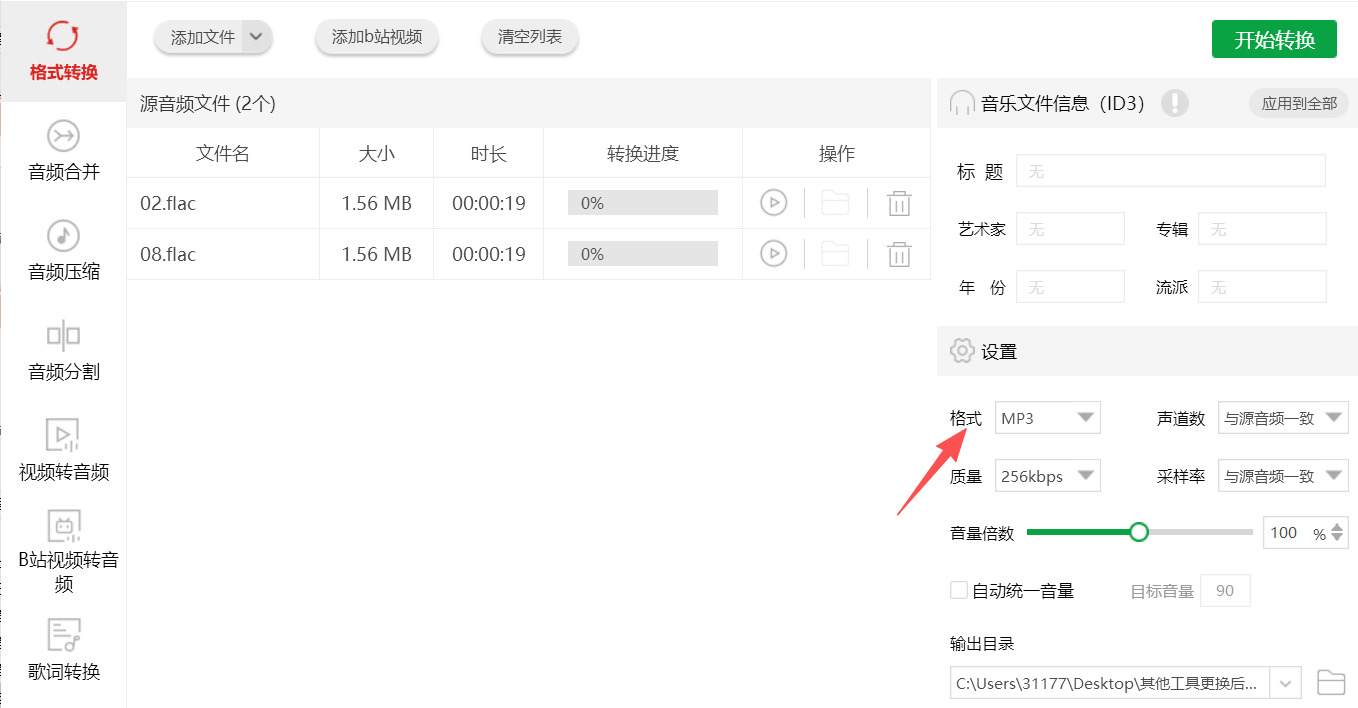Switch to 音频合并 in the sidebar
1358x708 pixels.
[x=63, y=151]
